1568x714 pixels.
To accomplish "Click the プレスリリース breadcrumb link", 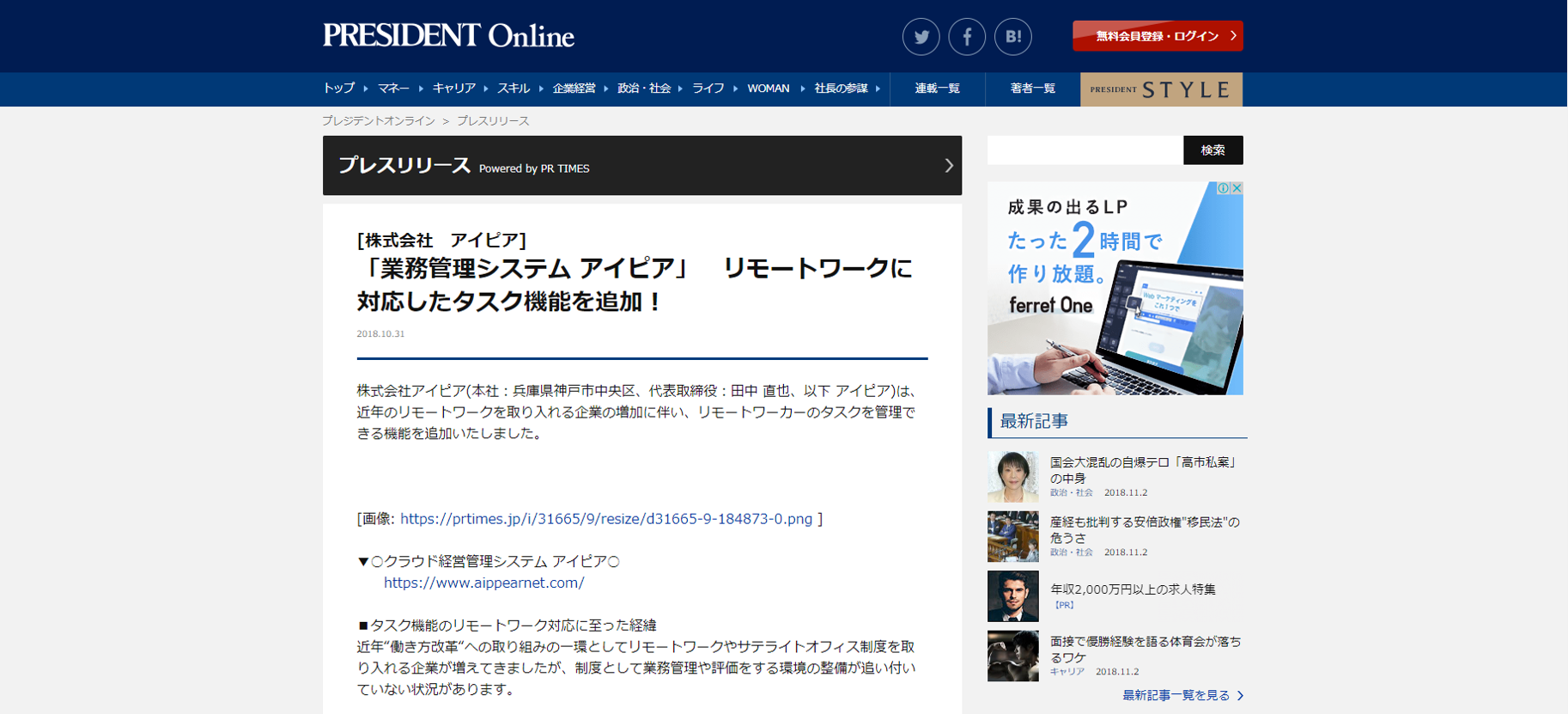I will click(493, 121).
